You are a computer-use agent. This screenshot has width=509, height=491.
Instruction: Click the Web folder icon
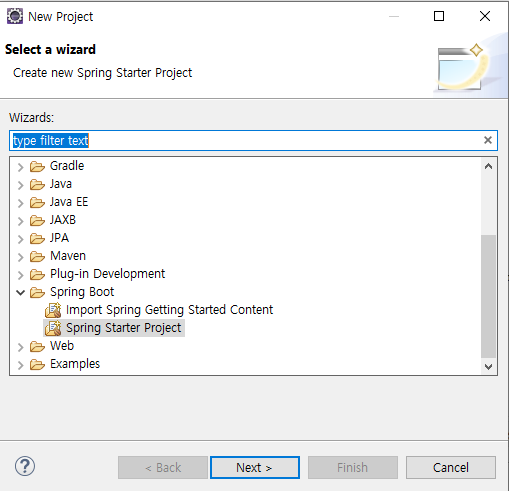coord(37,346)
